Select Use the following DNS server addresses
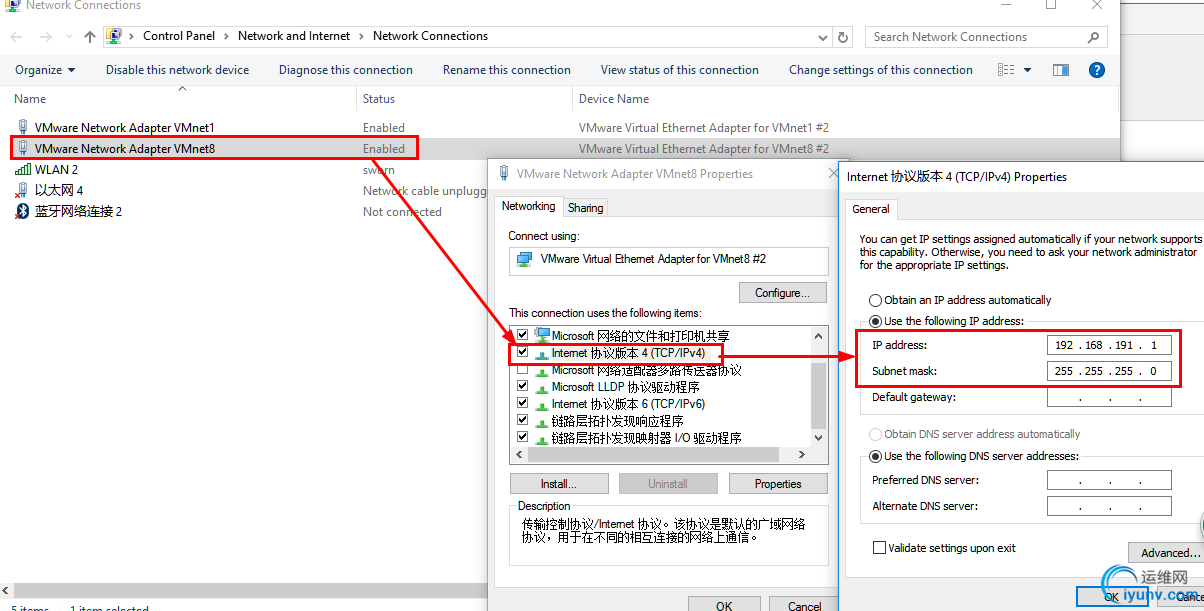The height and width of the screenshot is (611, 1204). click(876, 456)
